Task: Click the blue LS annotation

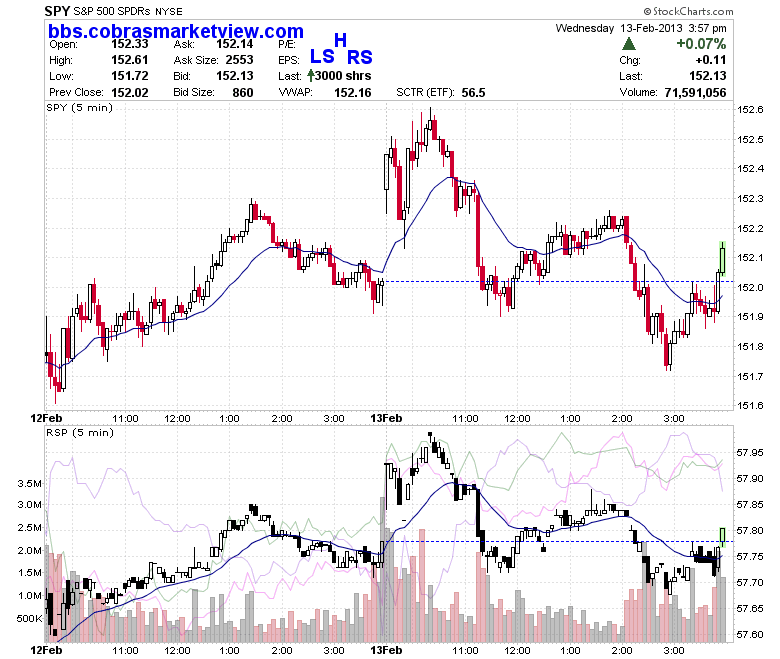Action: (322, 56)
